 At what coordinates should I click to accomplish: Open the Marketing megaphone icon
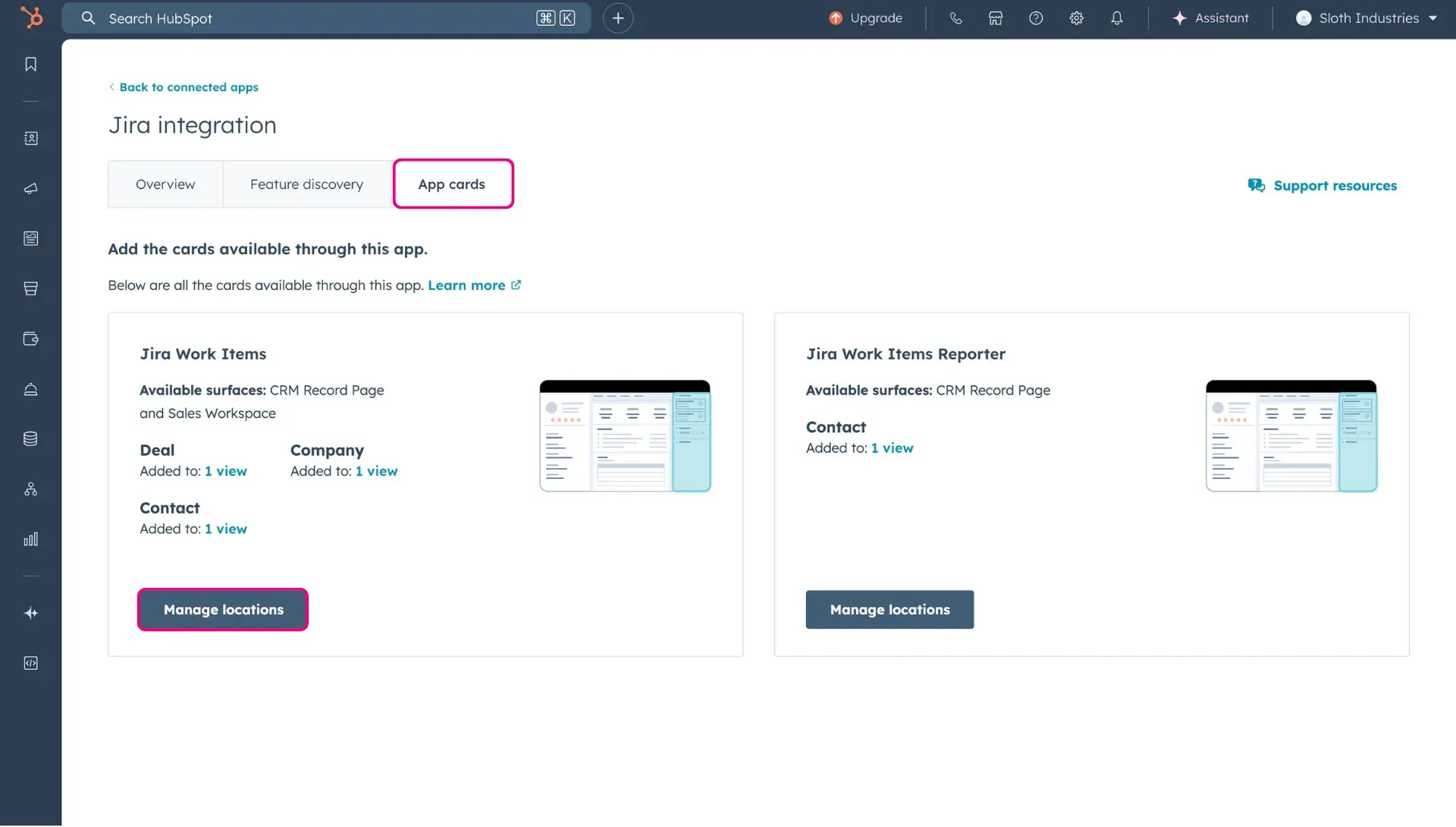tap(31, 189)
